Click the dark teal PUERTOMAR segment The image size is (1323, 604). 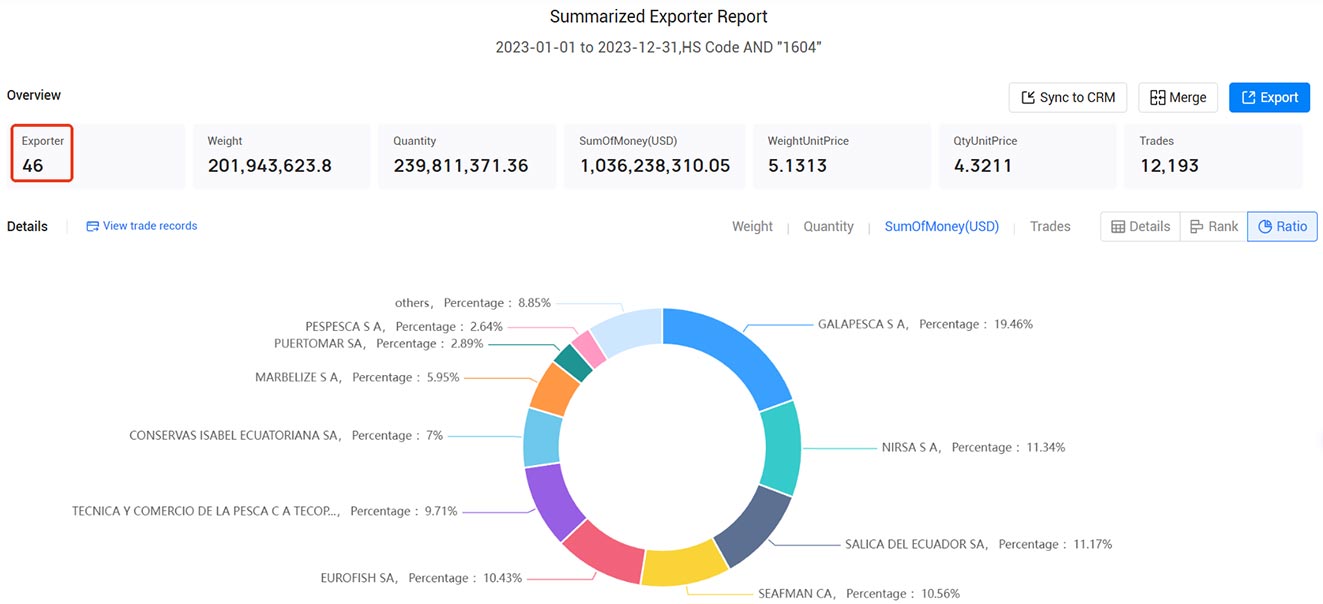click(x=572, y=361)
